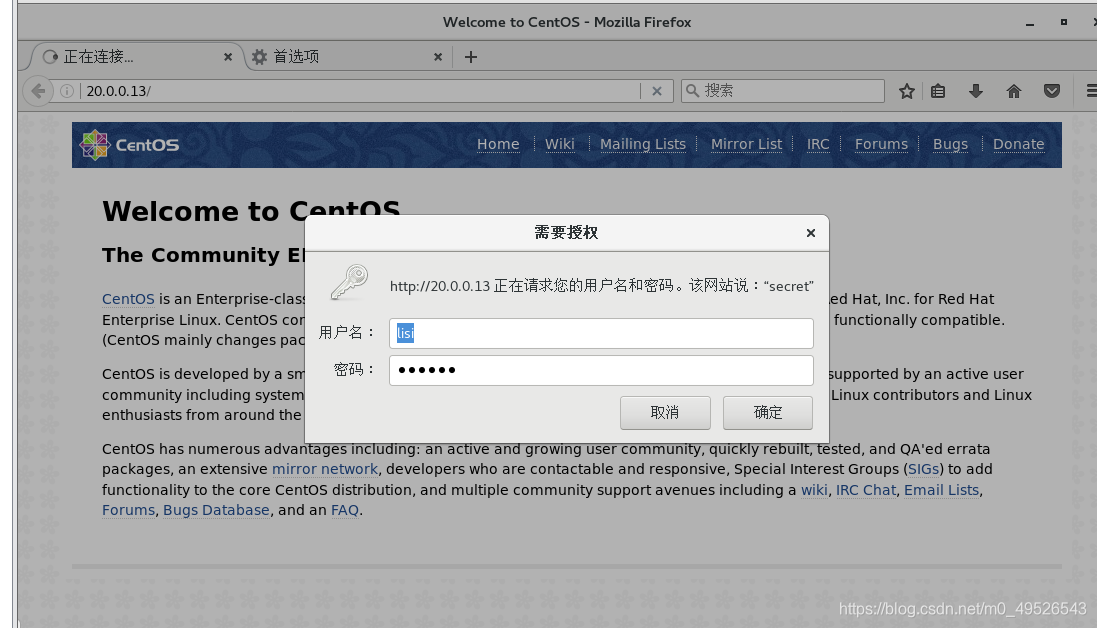Screen dimensions: 1097x628
Task: Open the Home link in CentOS banner
Action: (498, 144)
